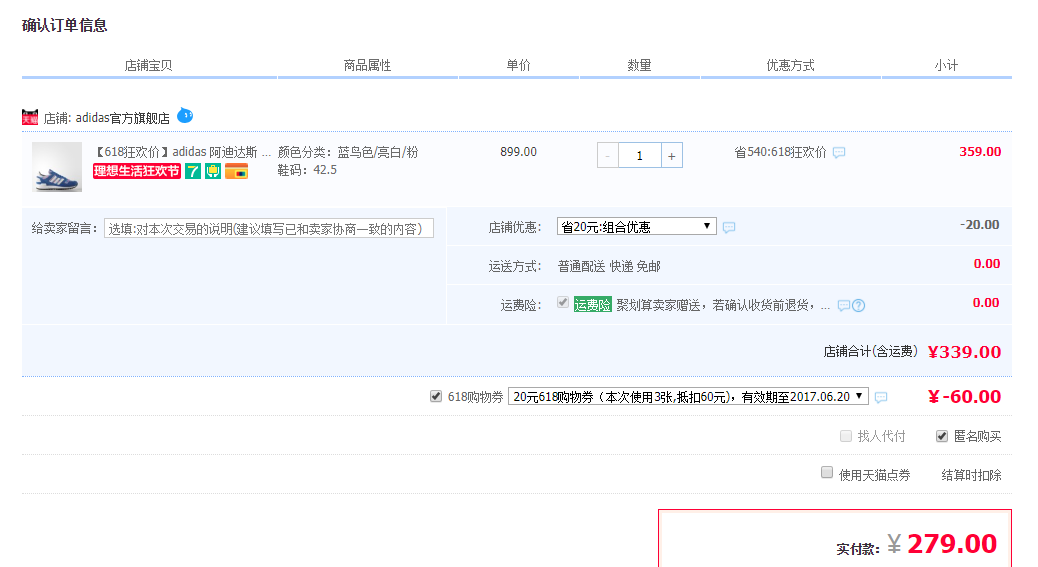Open the comment icon next to 店铺优惠 dropdown
Screen dimensions: 1038x567
(729, 228)
